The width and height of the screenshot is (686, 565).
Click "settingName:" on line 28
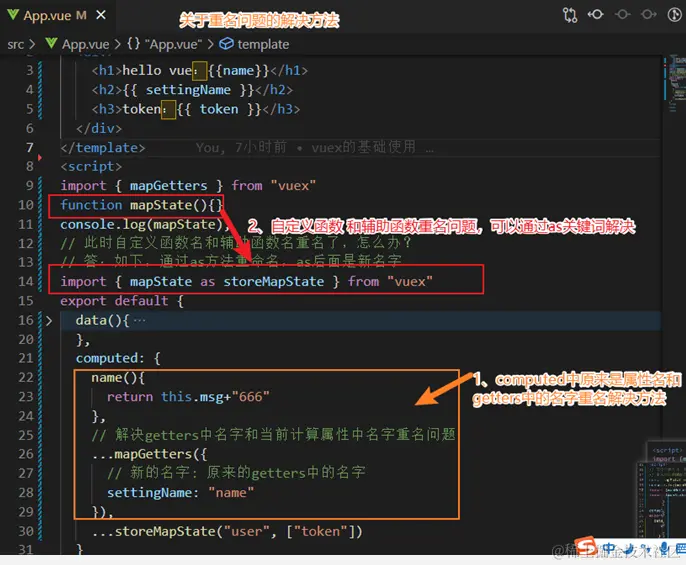point(153,493)
